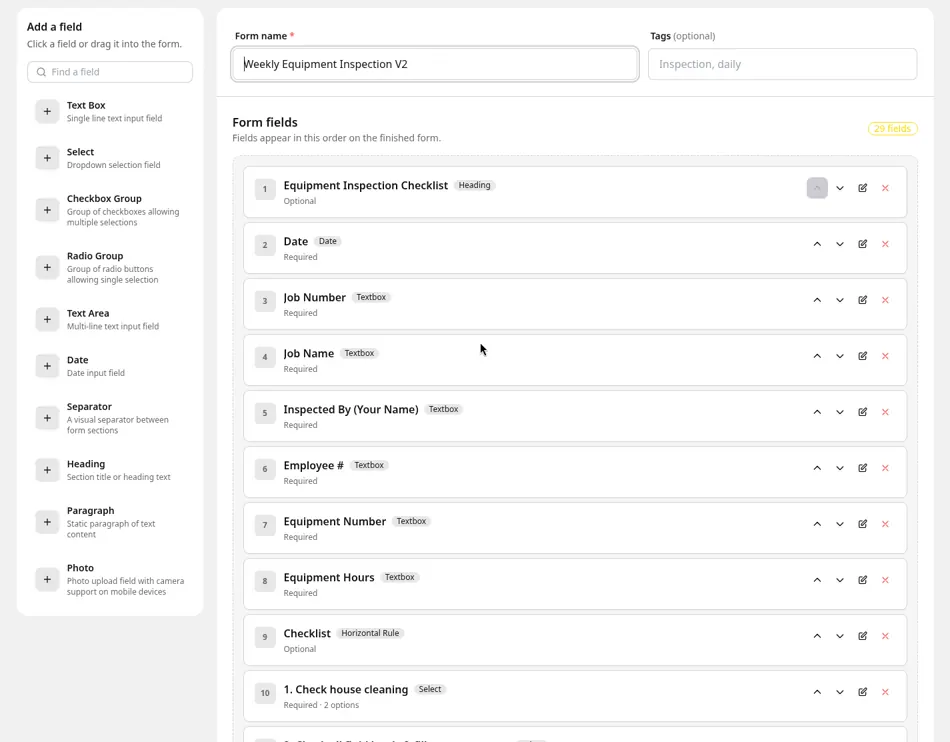Viewport: 950px width, 742px height.
Task: Move Equipment Hours field up
Action: coord(817,580)
